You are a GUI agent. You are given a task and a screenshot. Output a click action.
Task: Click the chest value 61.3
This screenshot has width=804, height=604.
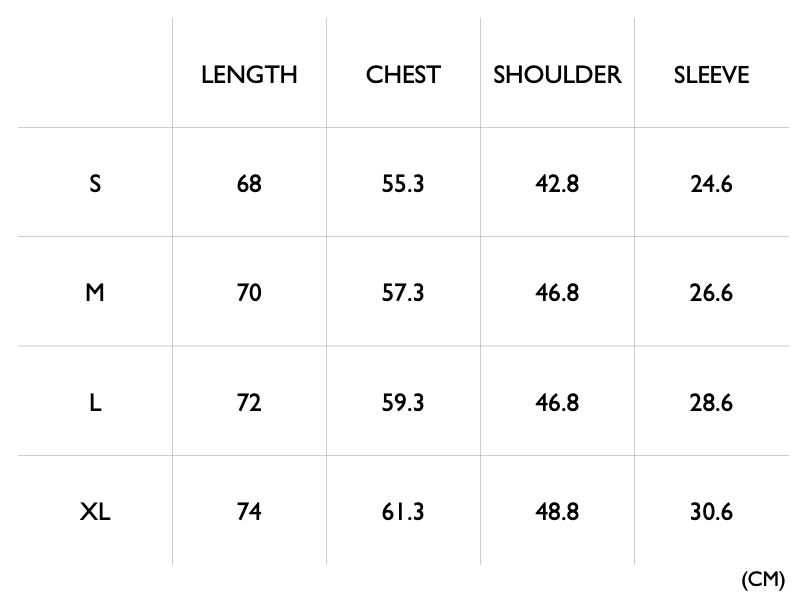point(403,512)
